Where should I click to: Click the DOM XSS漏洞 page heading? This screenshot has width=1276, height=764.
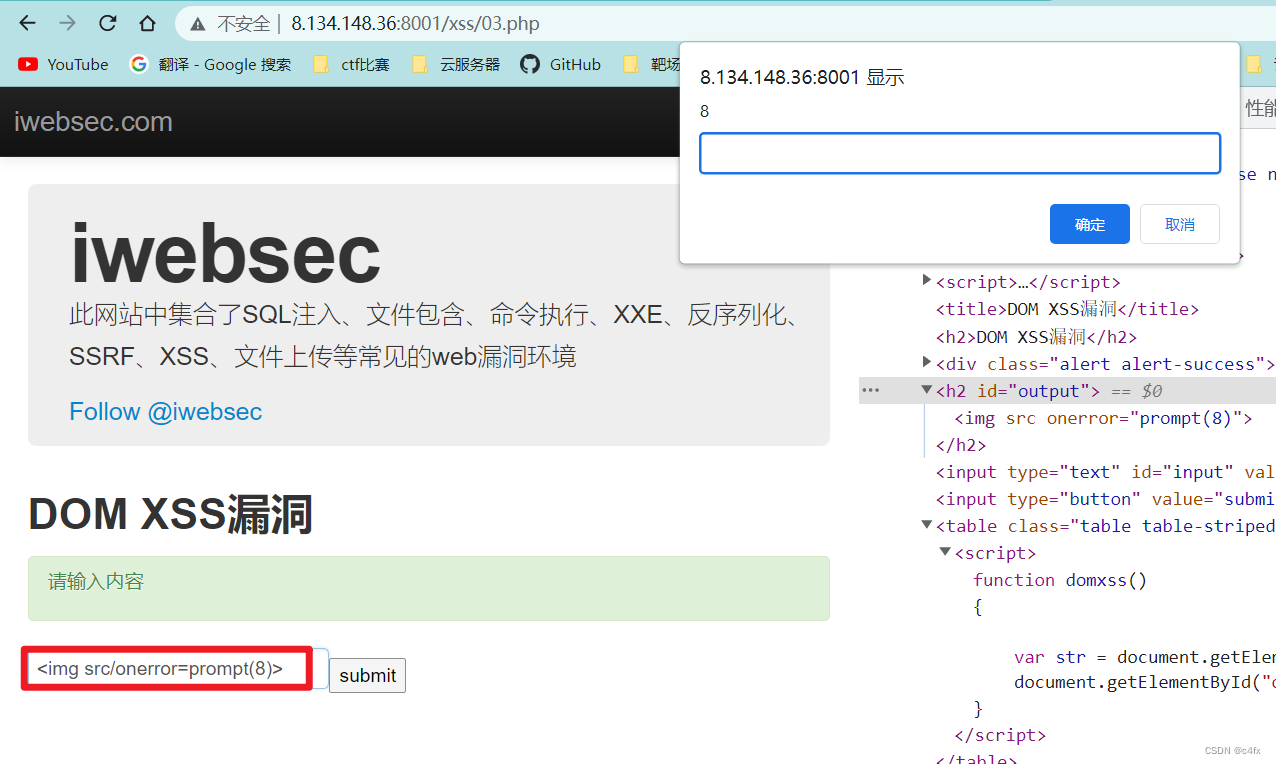coord(171,514)
